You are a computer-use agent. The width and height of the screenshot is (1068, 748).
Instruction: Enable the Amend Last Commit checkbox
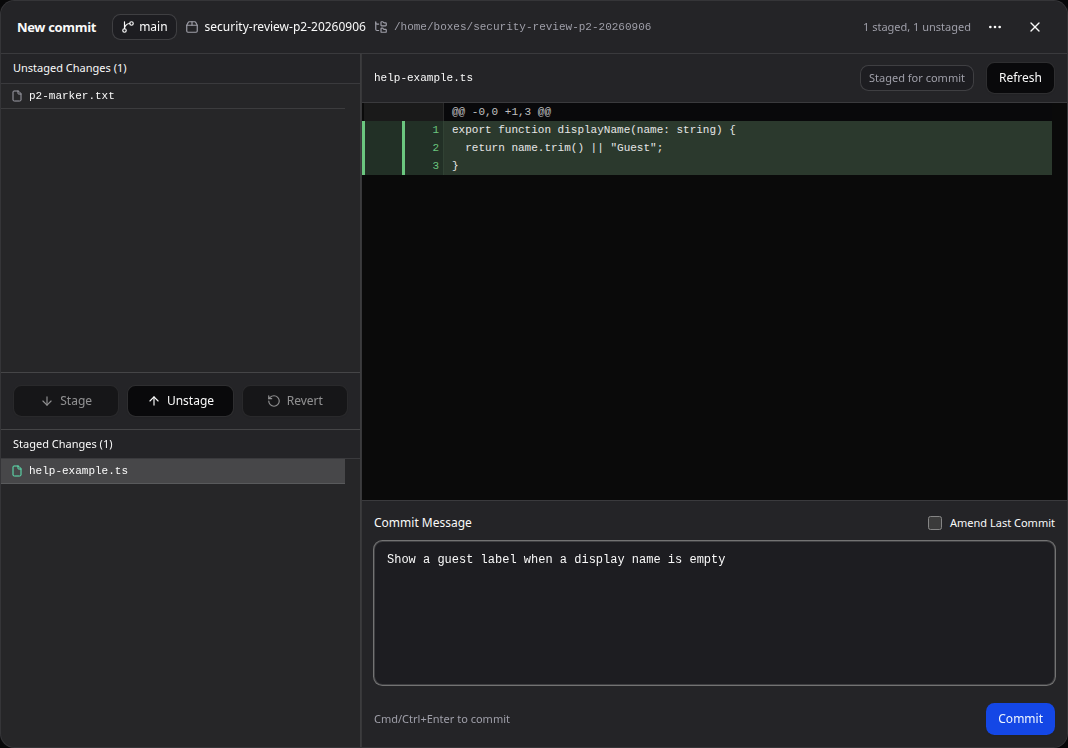pos(934,523)
